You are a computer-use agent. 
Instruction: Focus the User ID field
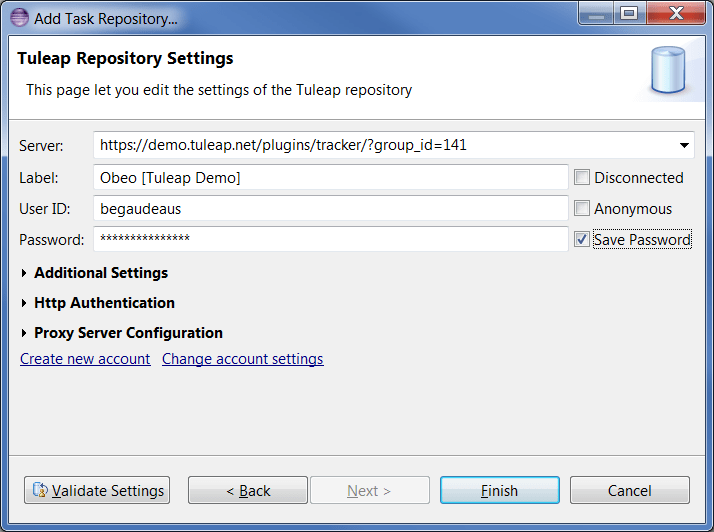tap(330, 209)
